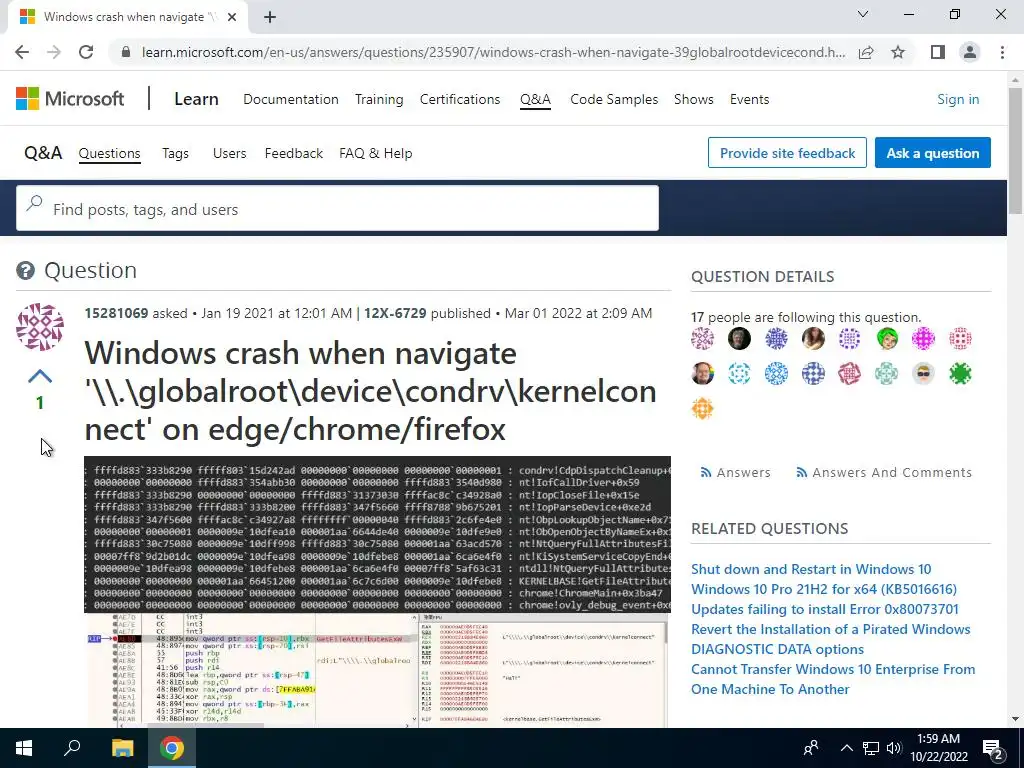Viewport: 1024px width, 768px height.
Task: Upvote the question with up arrow
Action: [40, 376]
